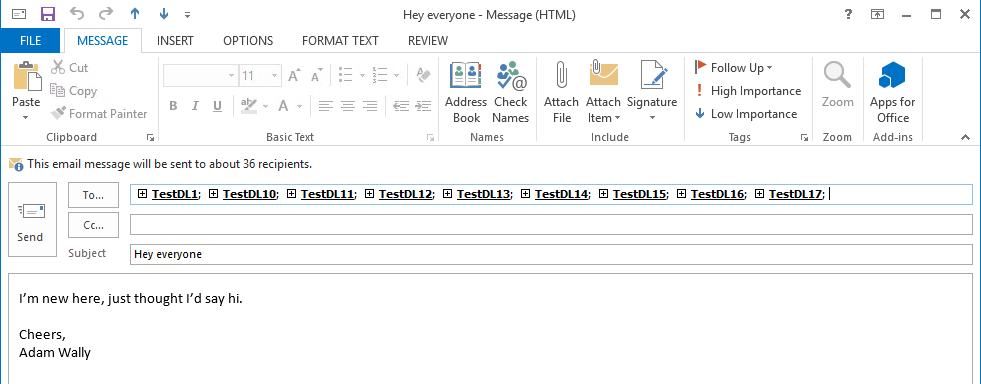
Task: Redo the last action
Action: [x=106, y=14]
